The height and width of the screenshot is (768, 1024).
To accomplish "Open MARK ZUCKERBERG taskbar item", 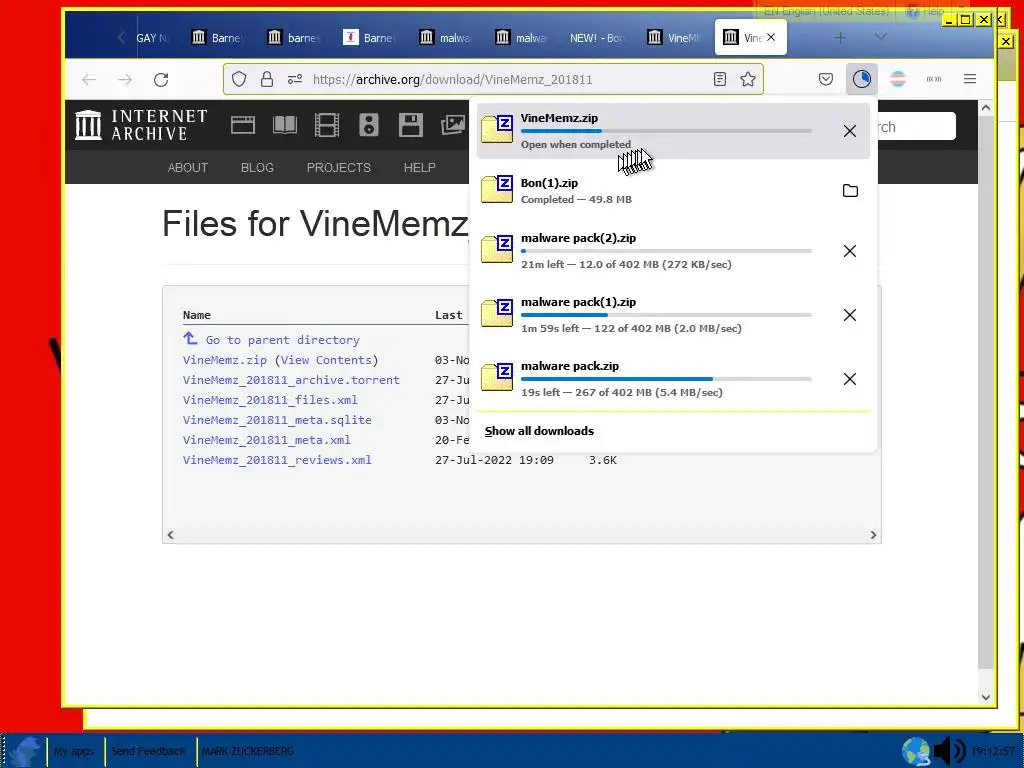I will [248, 751].
